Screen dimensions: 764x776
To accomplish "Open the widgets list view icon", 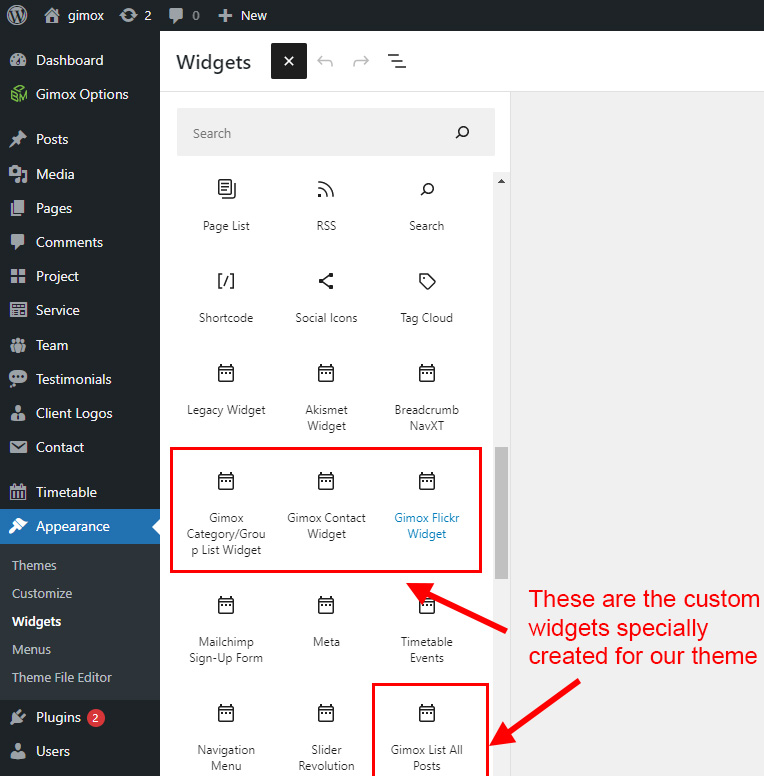I will click(397, 61).
